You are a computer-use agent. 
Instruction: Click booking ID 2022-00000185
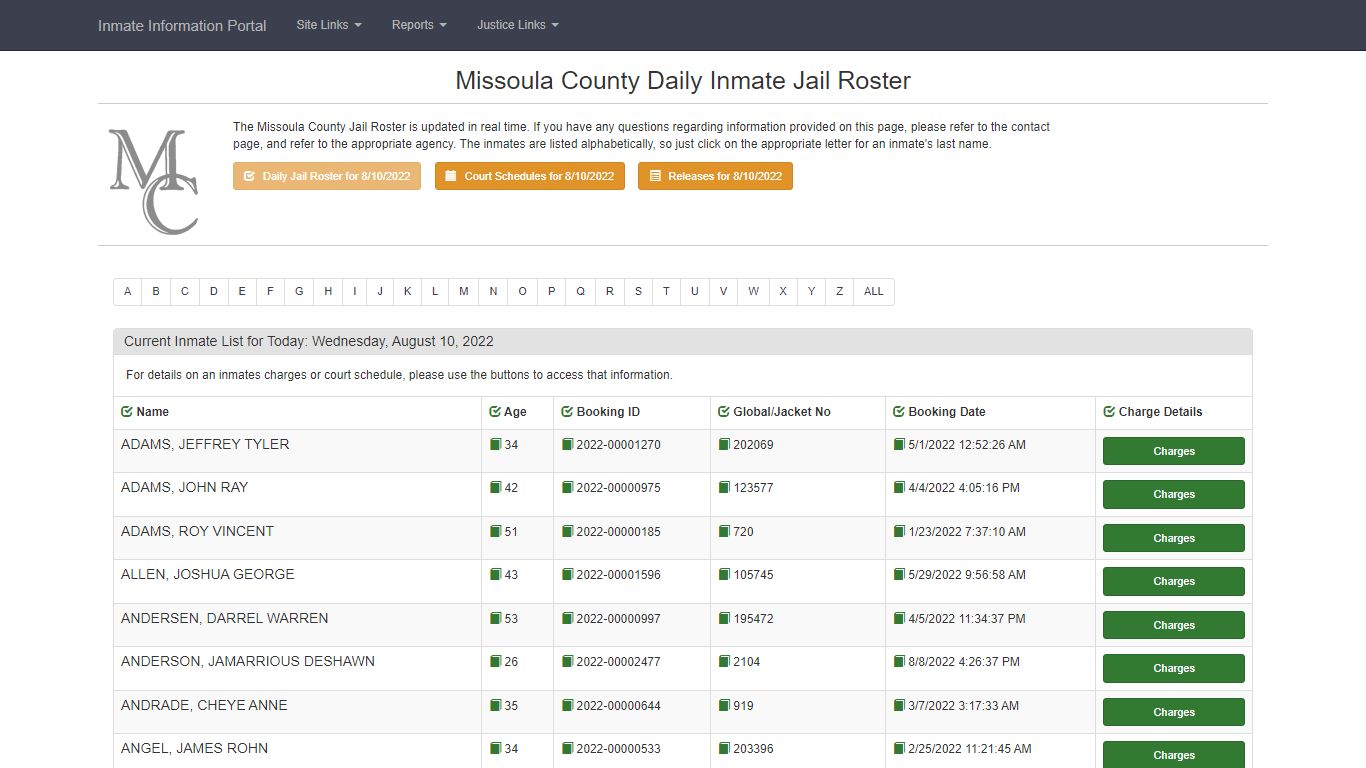coord(618,532)
